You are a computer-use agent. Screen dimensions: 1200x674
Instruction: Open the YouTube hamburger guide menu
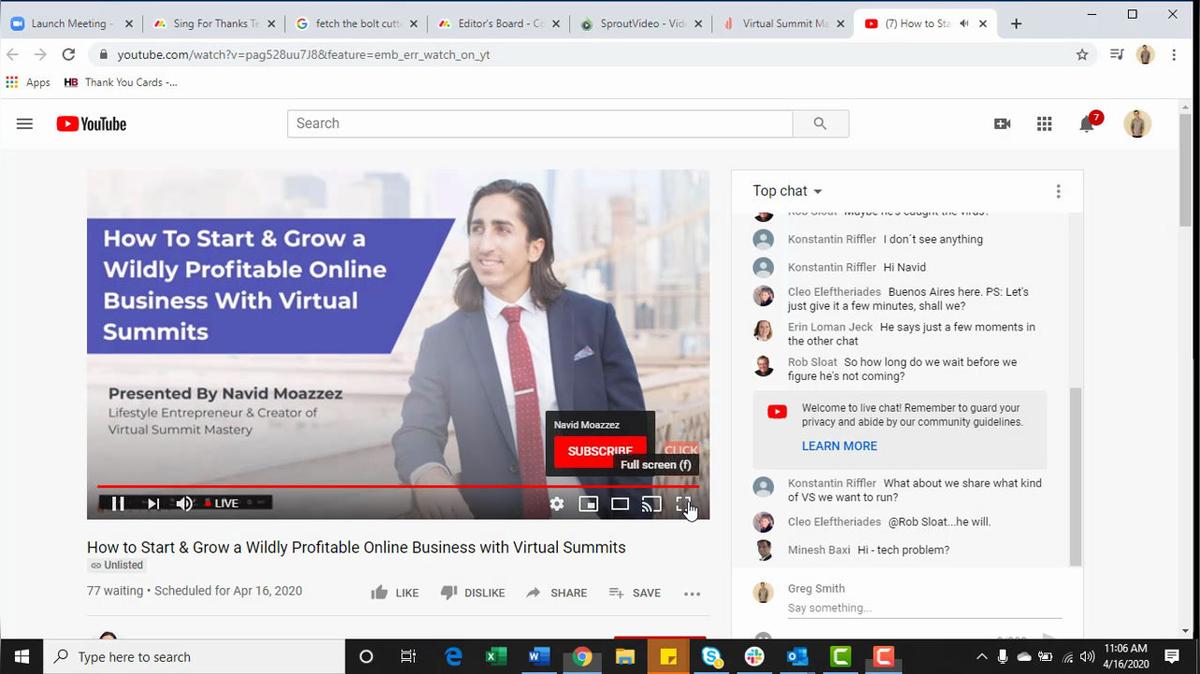tap(25, 124)
